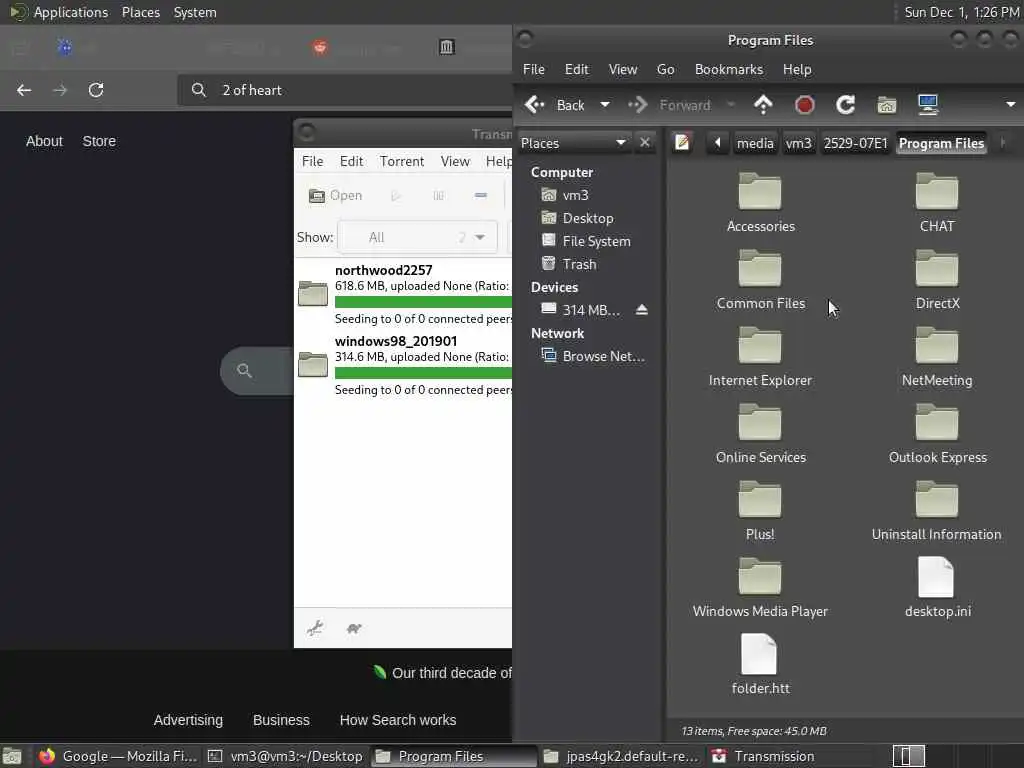Open Help menu in Program Files window

point(797,69)
